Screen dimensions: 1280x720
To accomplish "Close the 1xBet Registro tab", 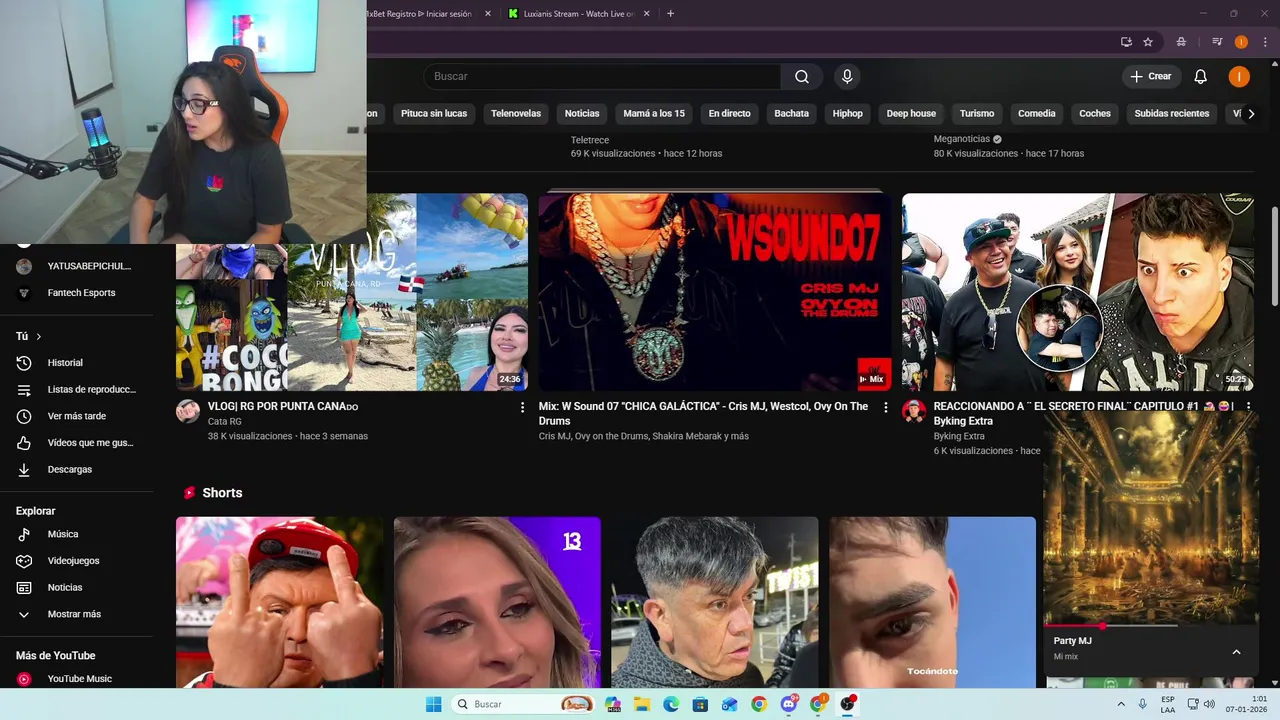I will (488, 14).
